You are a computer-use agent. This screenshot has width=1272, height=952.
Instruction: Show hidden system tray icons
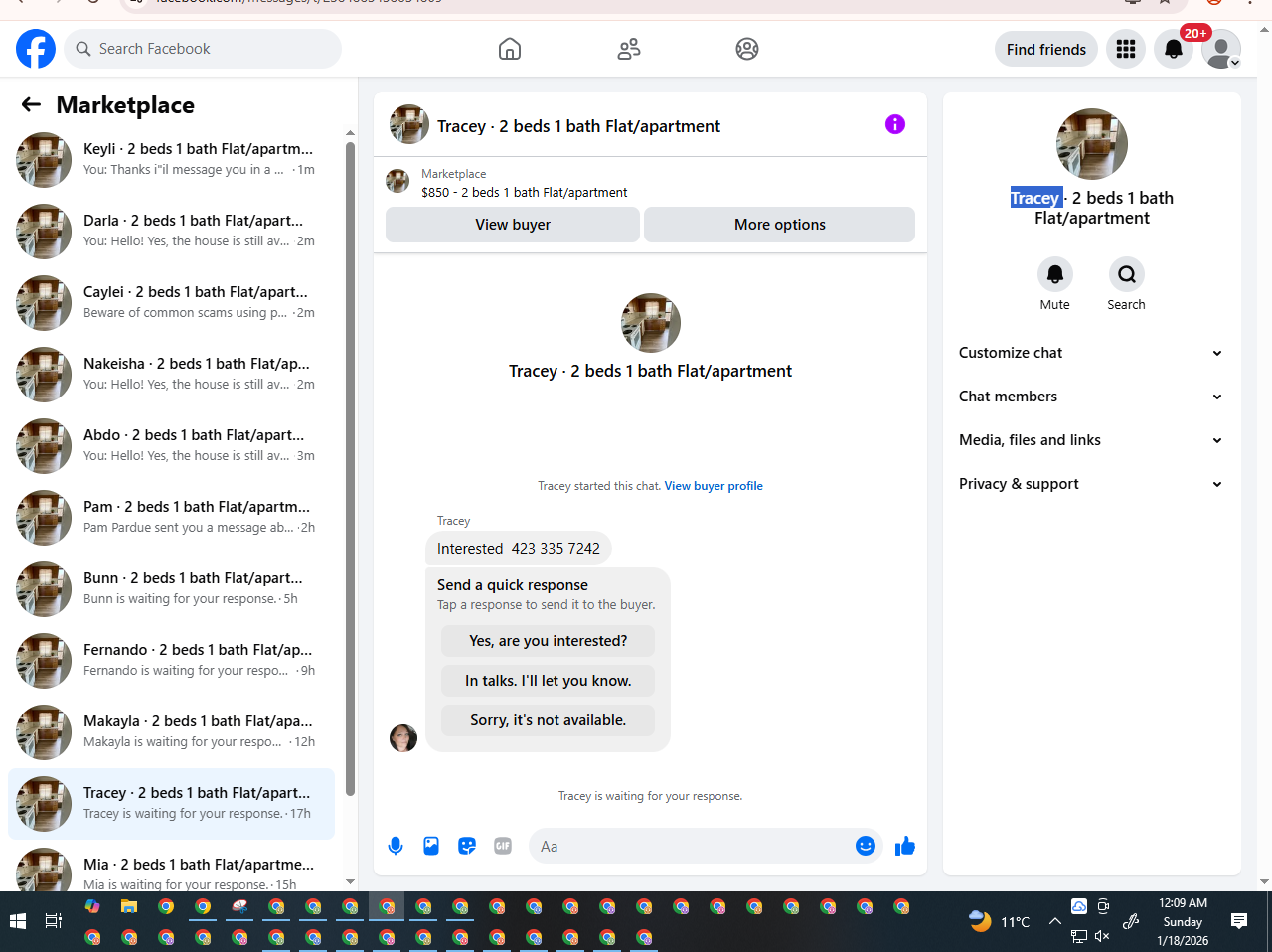point(1055,921)
